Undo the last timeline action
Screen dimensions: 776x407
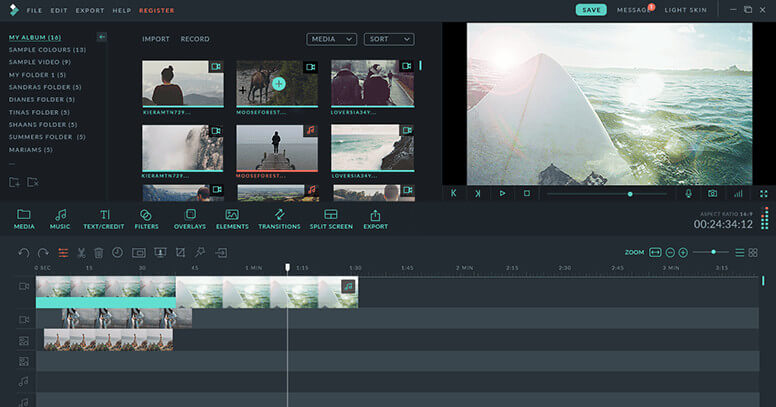point(23,253)
